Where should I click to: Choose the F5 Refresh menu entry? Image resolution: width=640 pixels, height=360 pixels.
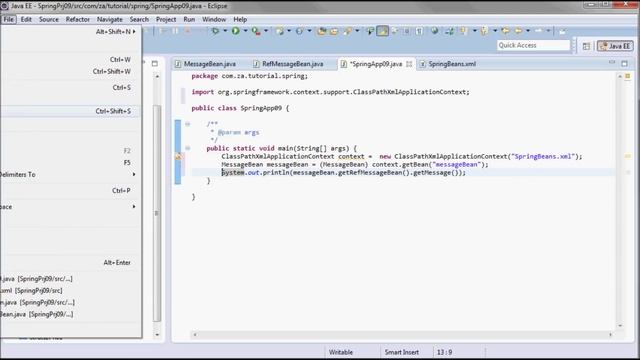(x=71, y=162)
